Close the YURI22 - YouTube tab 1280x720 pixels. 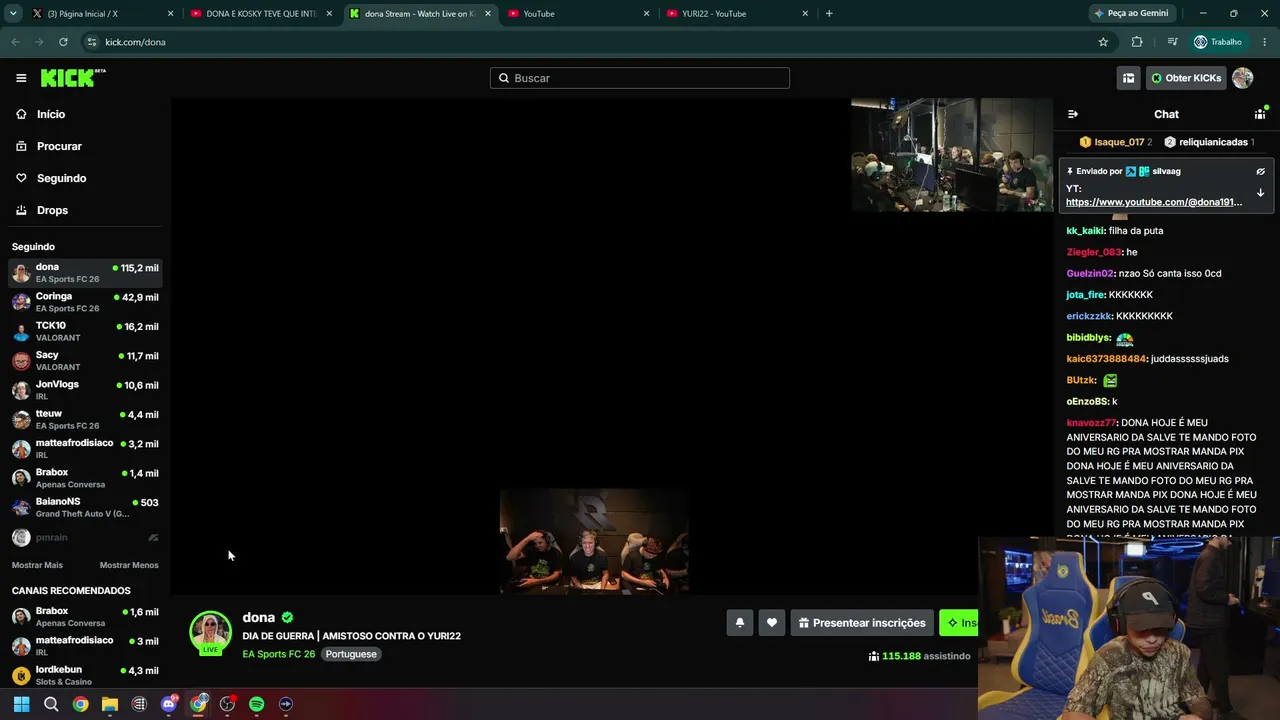coord(805,14)
